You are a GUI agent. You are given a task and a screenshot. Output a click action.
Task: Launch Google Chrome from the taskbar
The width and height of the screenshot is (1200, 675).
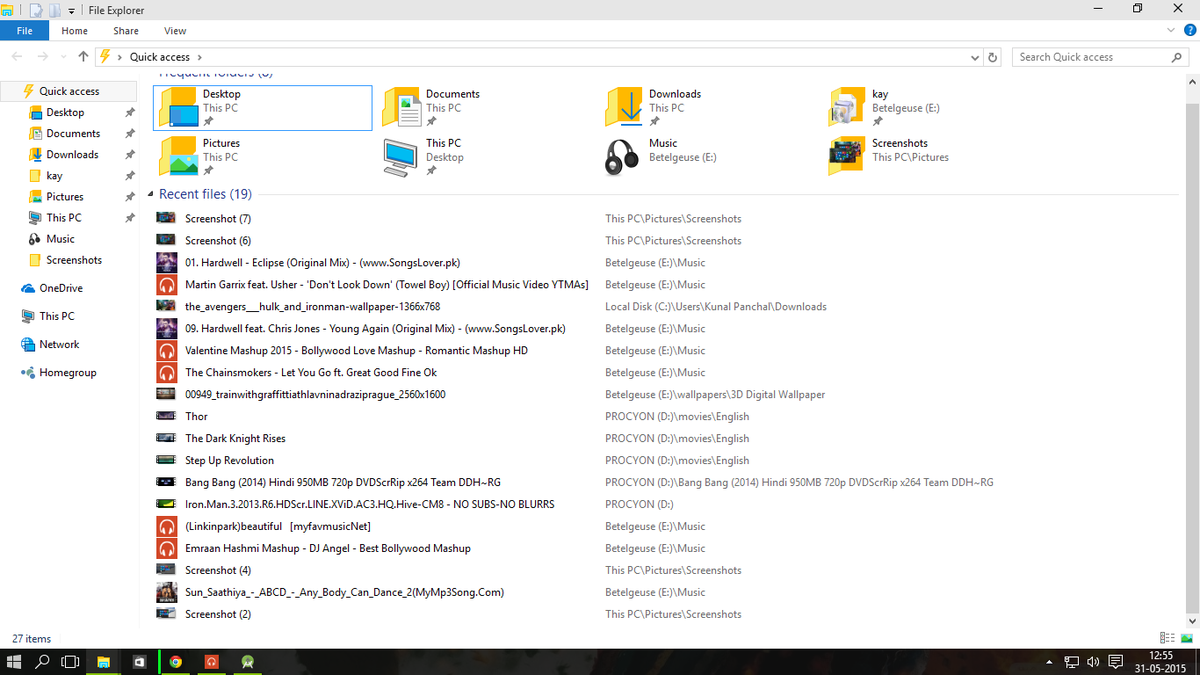click(x=176, y=661)
